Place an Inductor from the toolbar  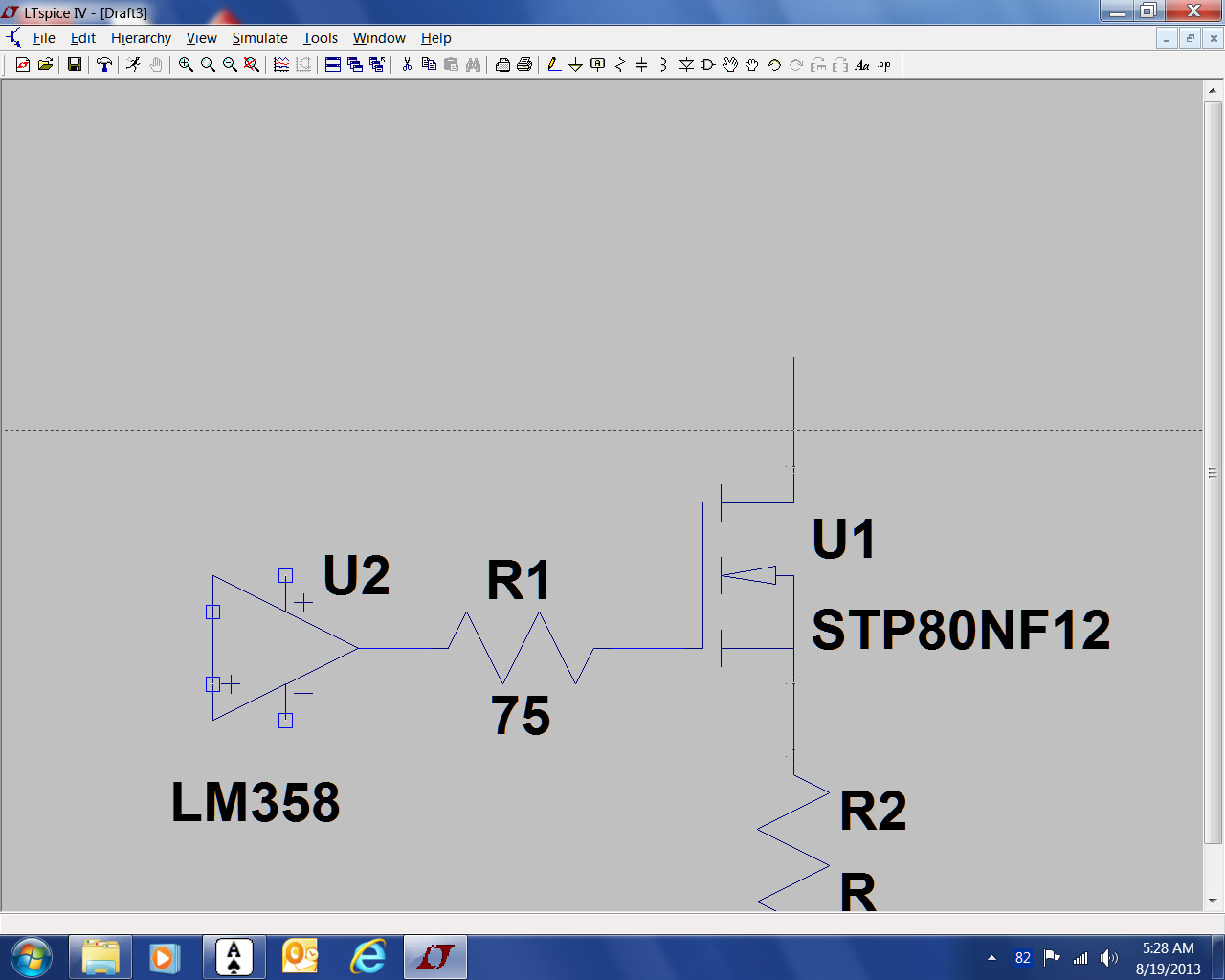tap(663, 65)
